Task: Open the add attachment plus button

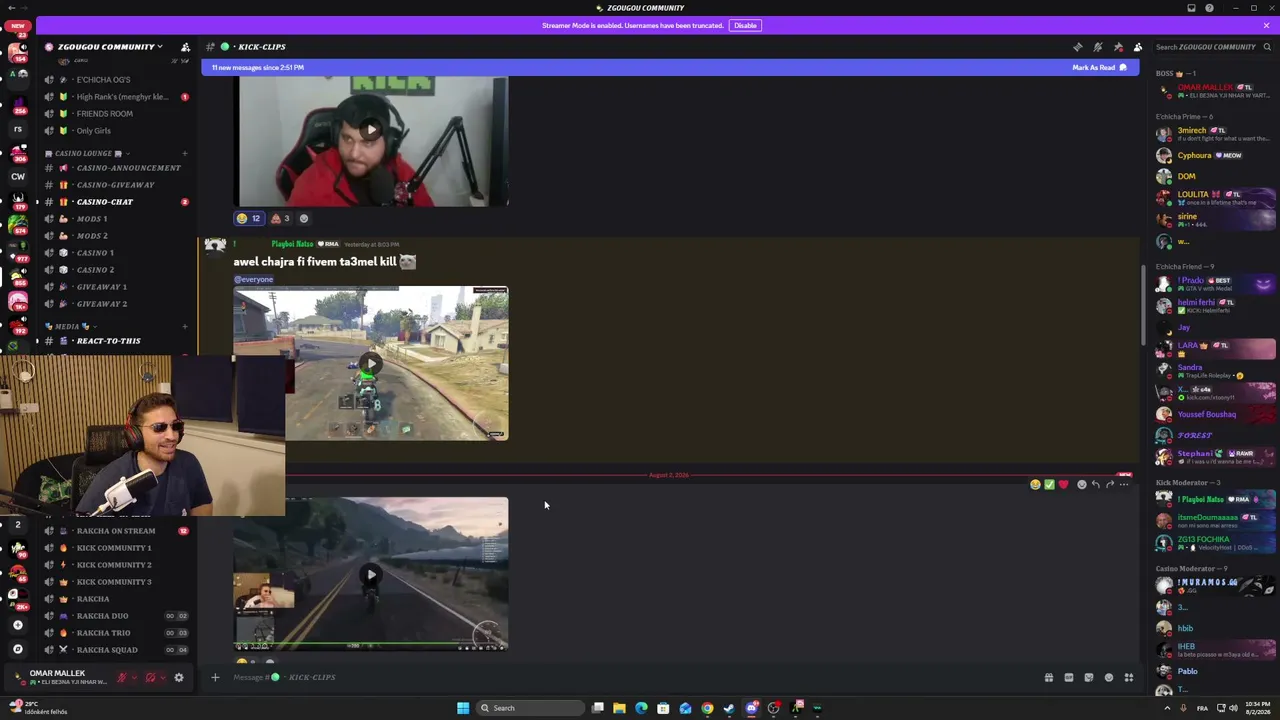Action: tap(214, 678)
